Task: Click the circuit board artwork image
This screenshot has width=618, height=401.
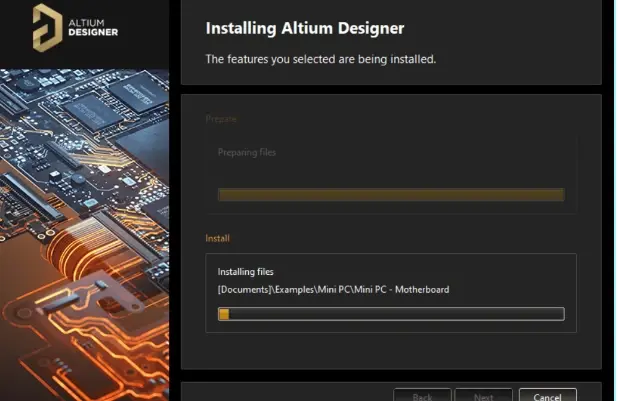Action: pos(84,235)
